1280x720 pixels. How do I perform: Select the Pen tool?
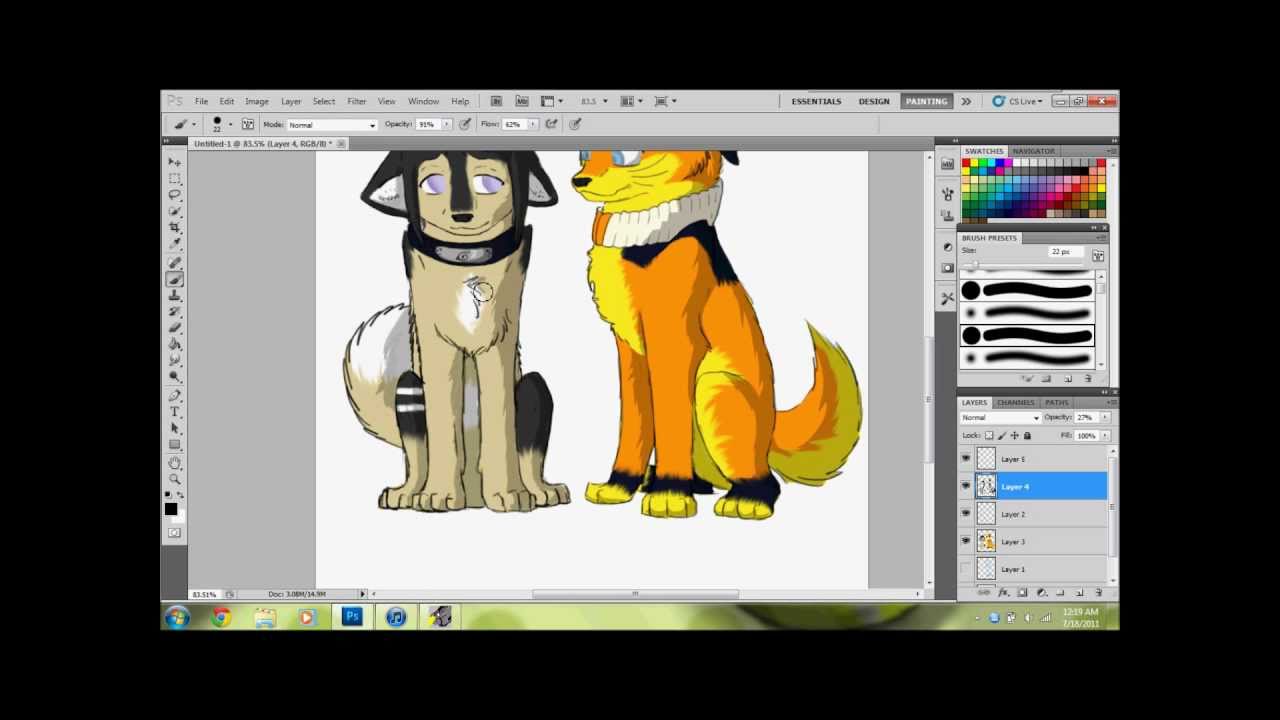pos(174,396)
